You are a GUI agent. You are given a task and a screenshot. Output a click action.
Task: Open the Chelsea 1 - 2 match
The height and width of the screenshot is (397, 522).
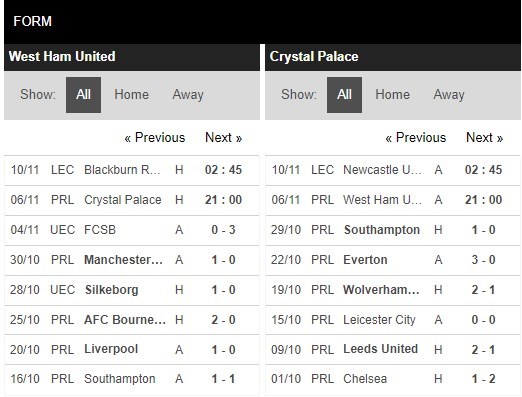pyautogui.click(x=393, y=379)
